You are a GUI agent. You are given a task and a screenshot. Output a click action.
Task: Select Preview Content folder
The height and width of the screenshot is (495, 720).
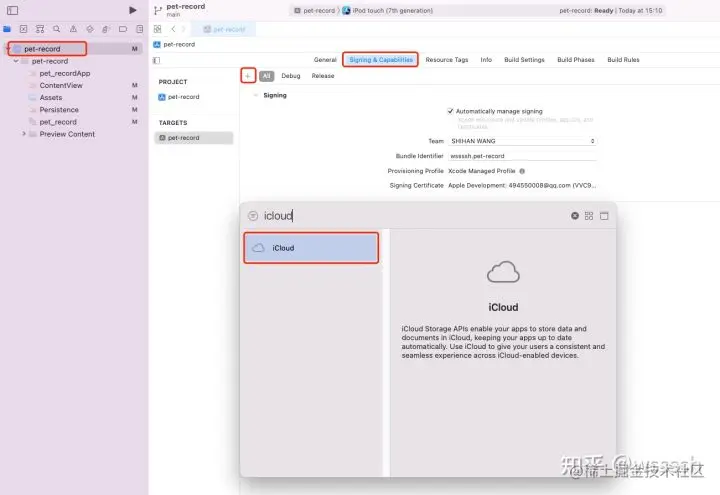point(67,134)
